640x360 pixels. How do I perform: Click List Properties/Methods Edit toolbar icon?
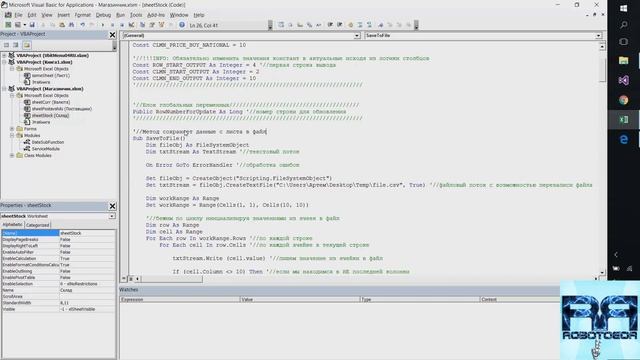pyautogui.click(x=281, y=25)
